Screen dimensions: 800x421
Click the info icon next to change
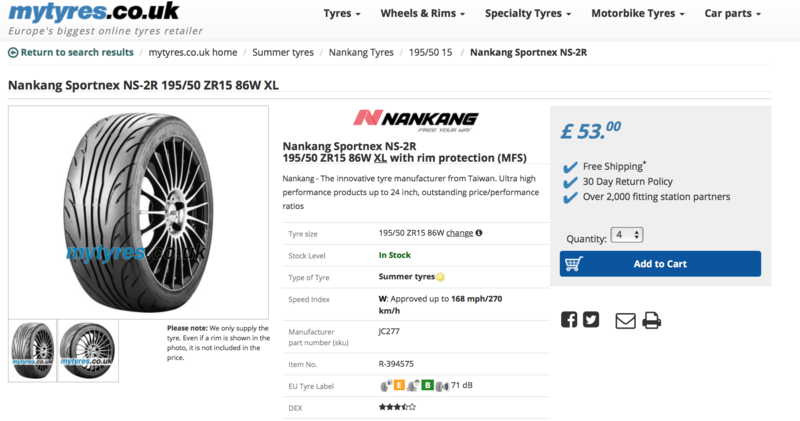[x=479, y=233]
